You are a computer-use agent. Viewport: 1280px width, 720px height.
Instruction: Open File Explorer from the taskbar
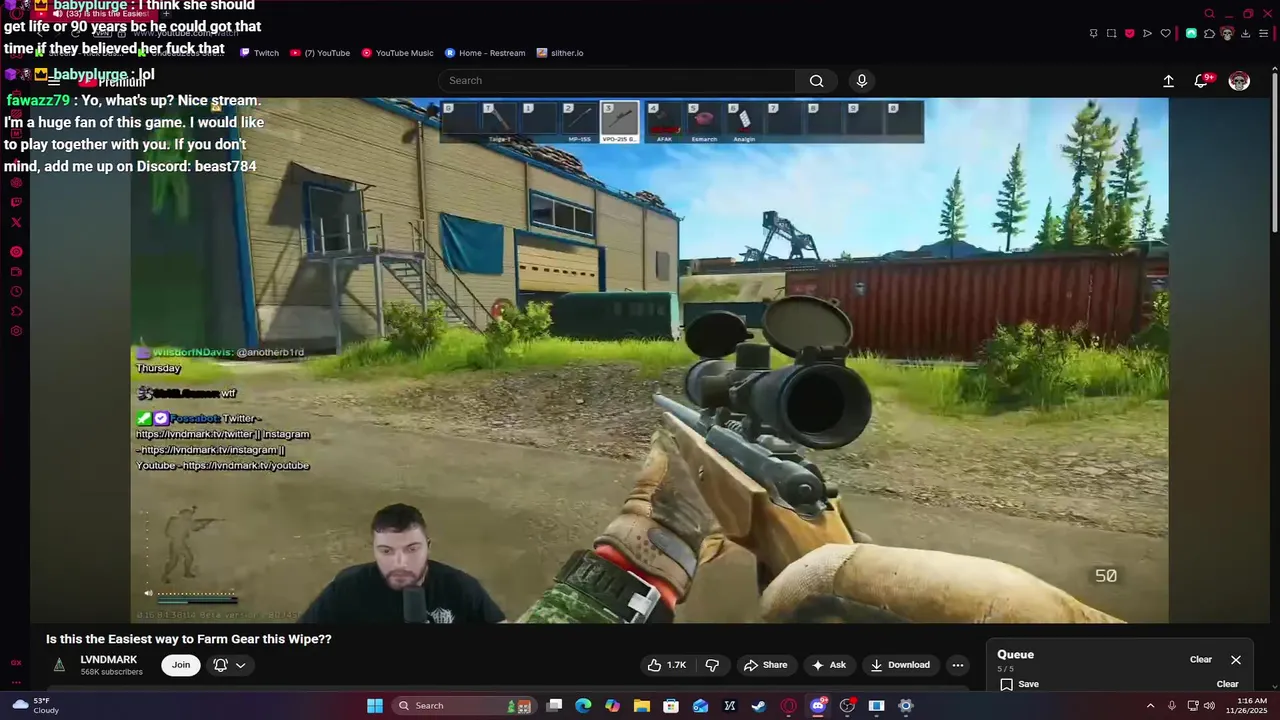(642, 706)
